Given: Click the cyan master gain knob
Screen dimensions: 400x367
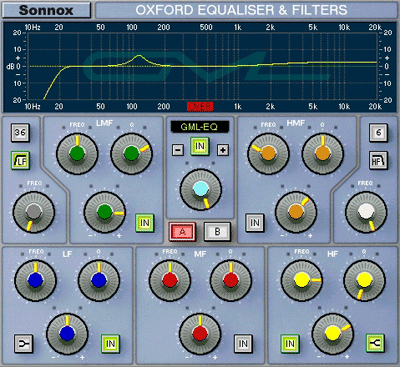Looking at the screenshot, I should (201, 190).
